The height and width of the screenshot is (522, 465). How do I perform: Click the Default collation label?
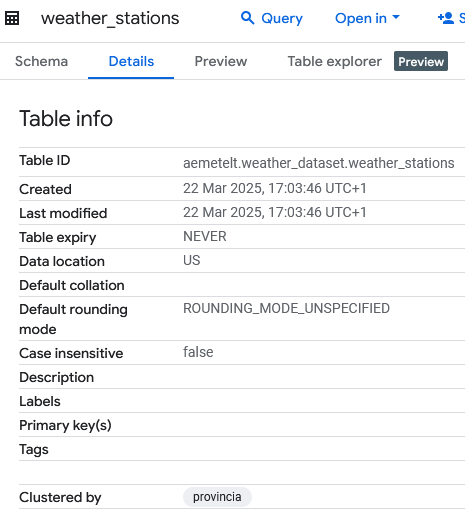(x=72, y=285)
